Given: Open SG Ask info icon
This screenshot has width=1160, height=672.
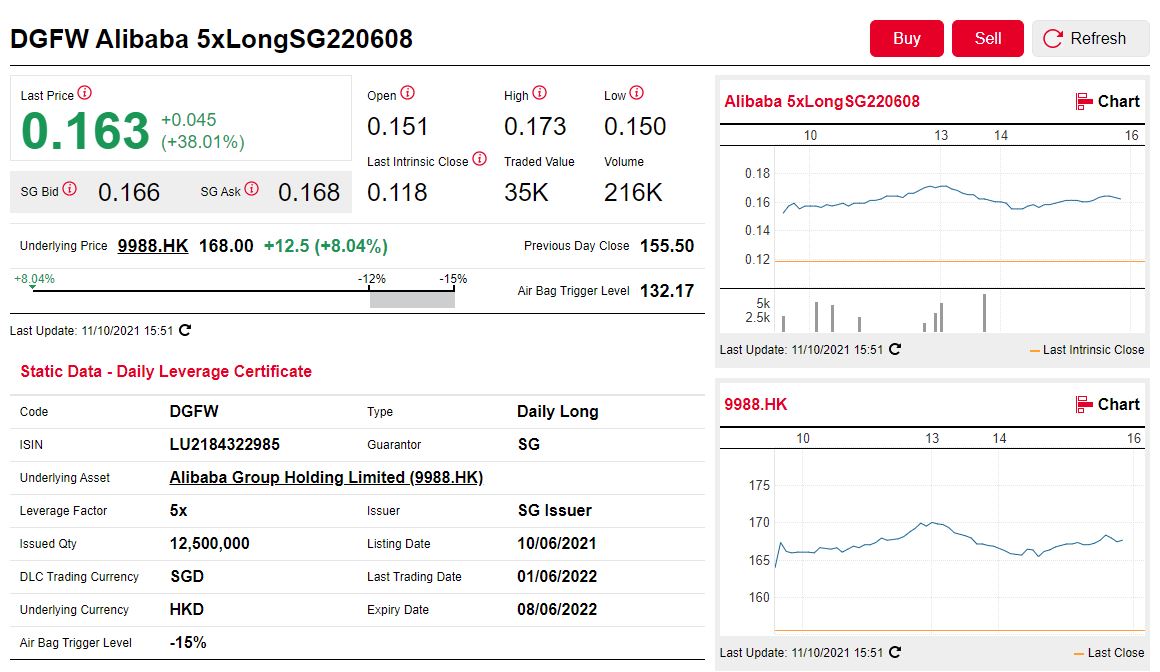Looking at the screenshot, I should (252, 189).
